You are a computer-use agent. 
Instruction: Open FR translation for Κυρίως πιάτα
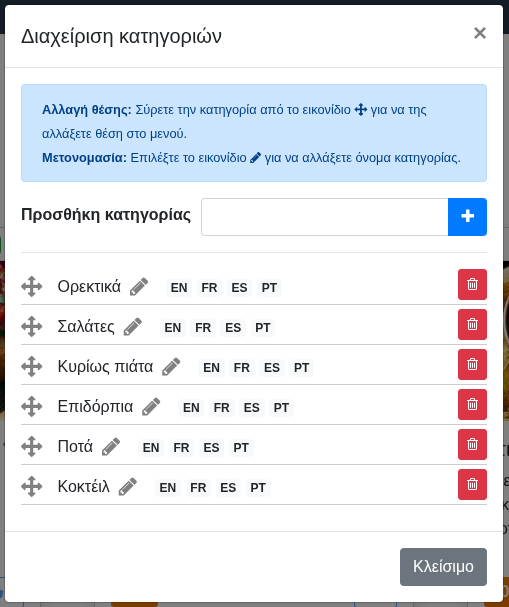point(242,367)
